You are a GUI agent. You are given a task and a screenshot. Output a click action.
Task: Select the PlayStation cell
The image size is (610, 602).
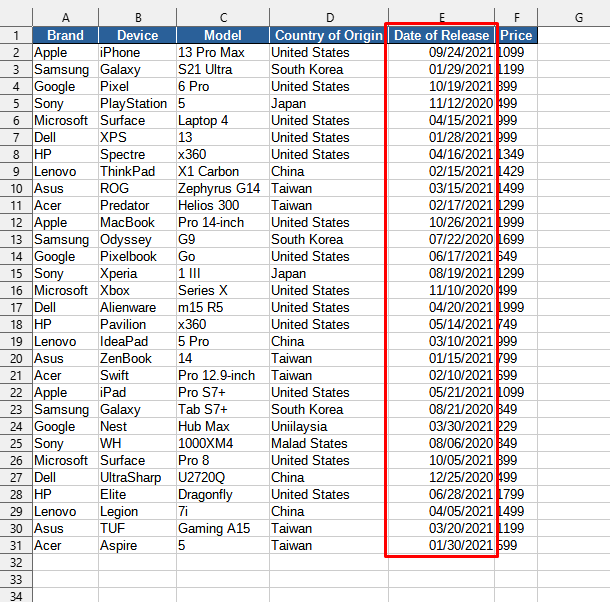pos(137,103)
